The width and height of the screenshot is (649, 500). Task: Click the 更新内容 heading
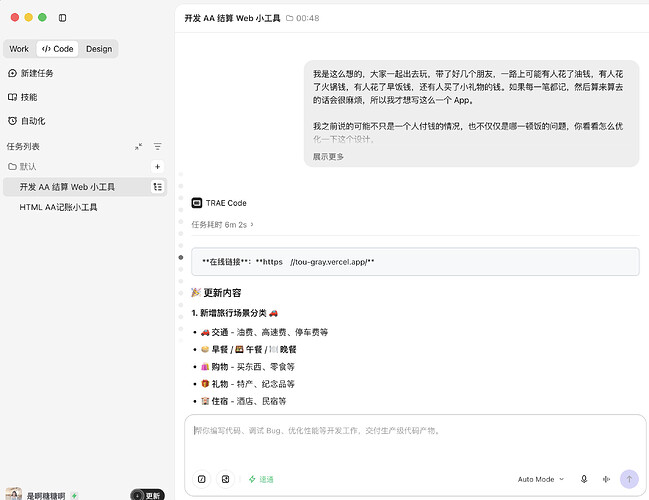coord(216,293)
